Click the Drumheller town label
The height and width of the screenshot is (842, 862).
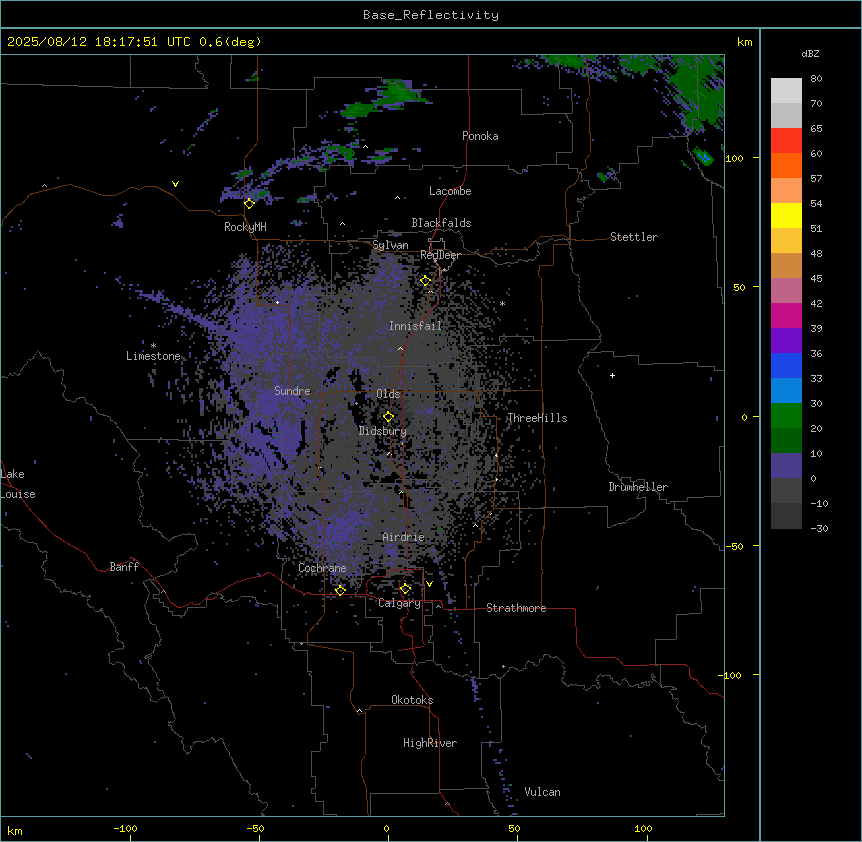pos(638,487)
